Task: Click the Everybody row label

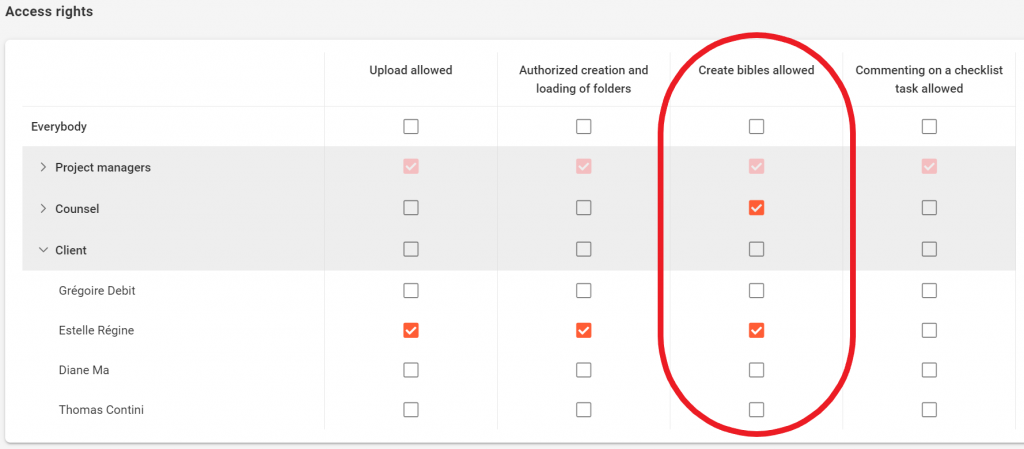Action: point(59,127)
